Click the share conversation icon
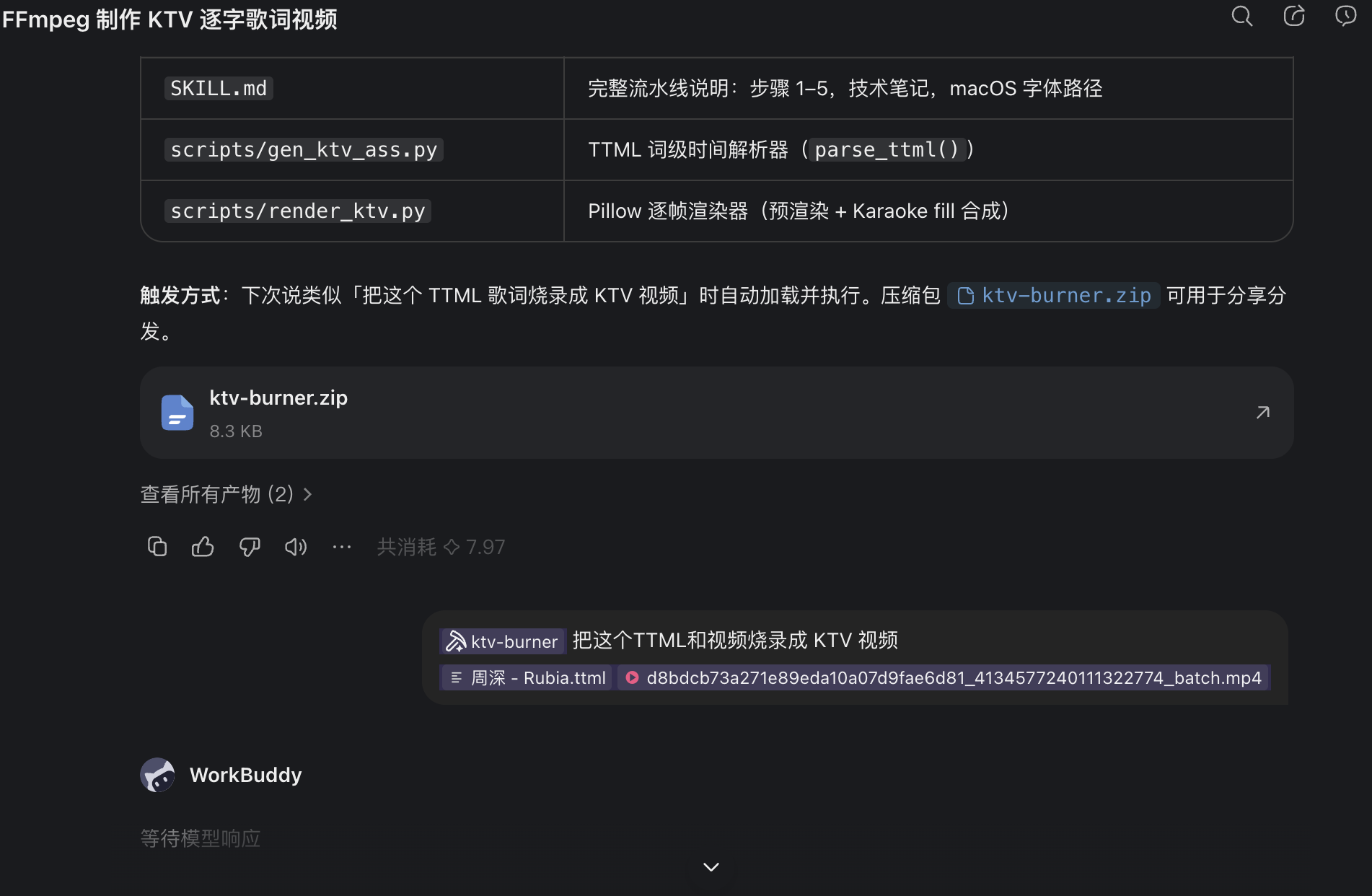1372x896 pixels. pyautogui.click(x=1294, y=16)
